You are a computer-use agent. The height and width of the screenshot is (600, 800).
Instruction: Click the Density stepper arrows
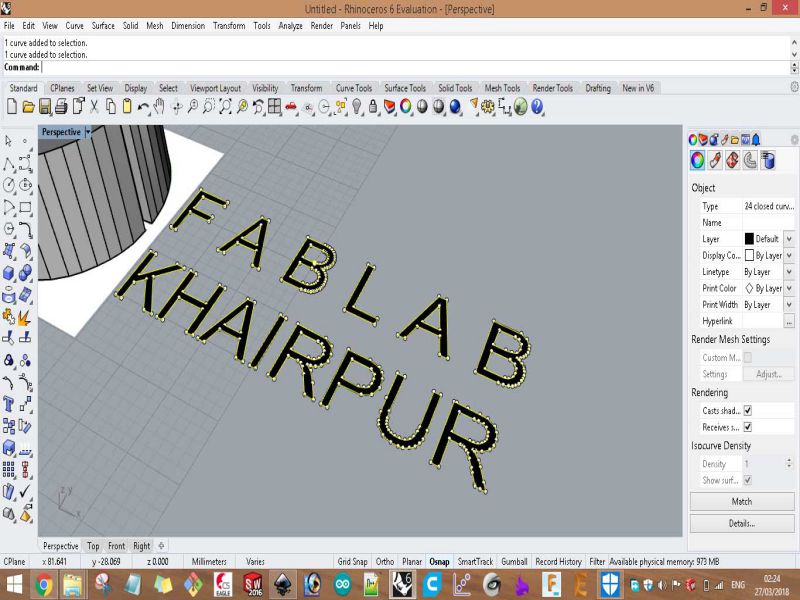[789, 463]
